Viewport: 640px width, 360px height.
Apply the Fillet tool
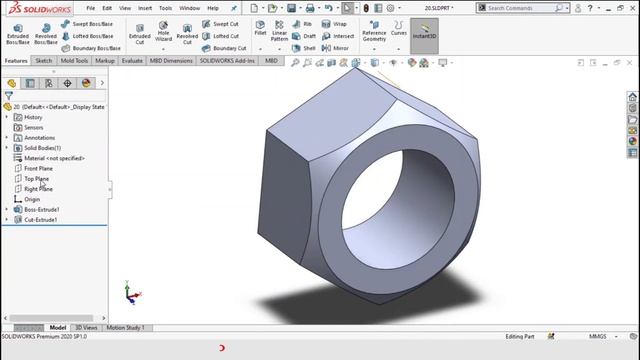point(260,28)
